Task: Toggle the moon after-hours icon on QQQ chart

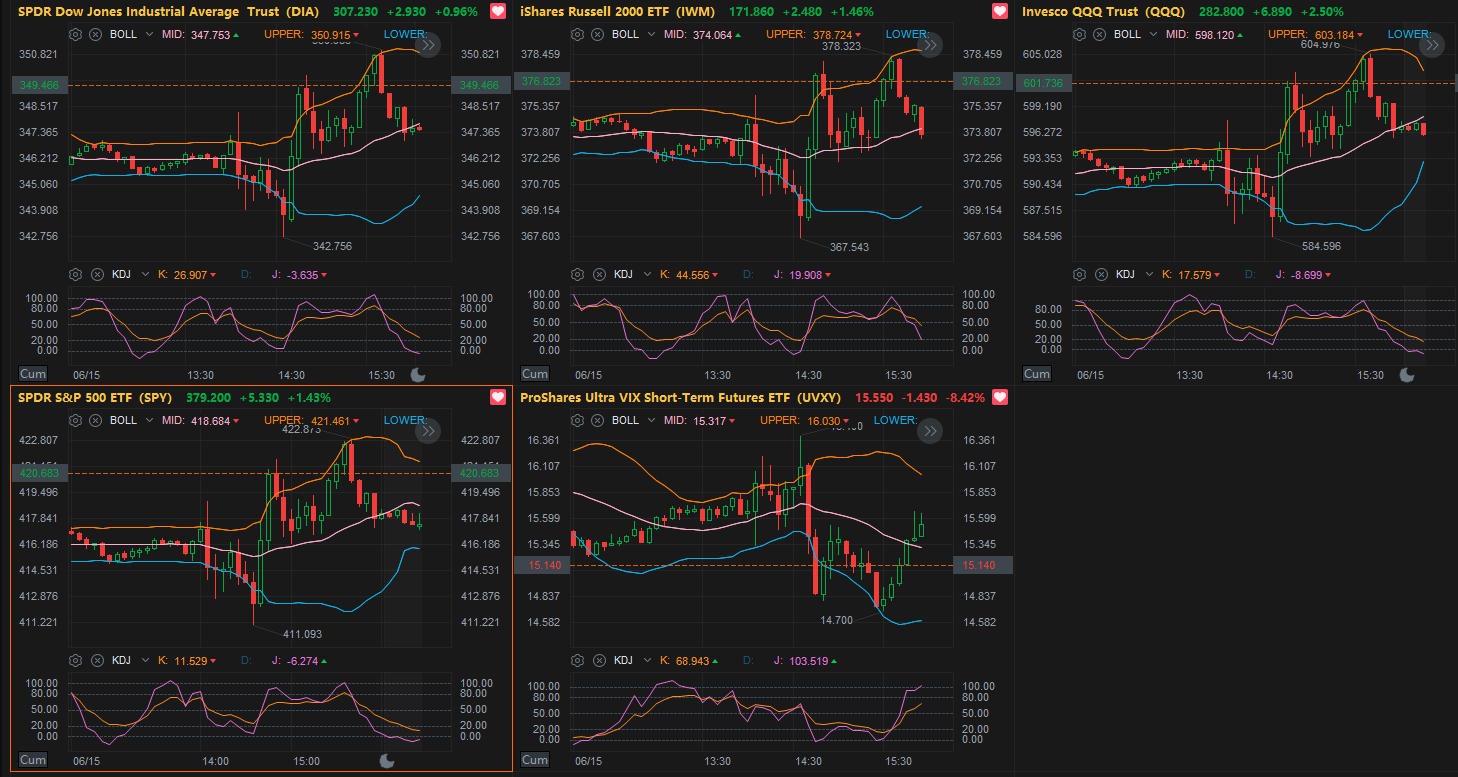Action: point(1406,375)
